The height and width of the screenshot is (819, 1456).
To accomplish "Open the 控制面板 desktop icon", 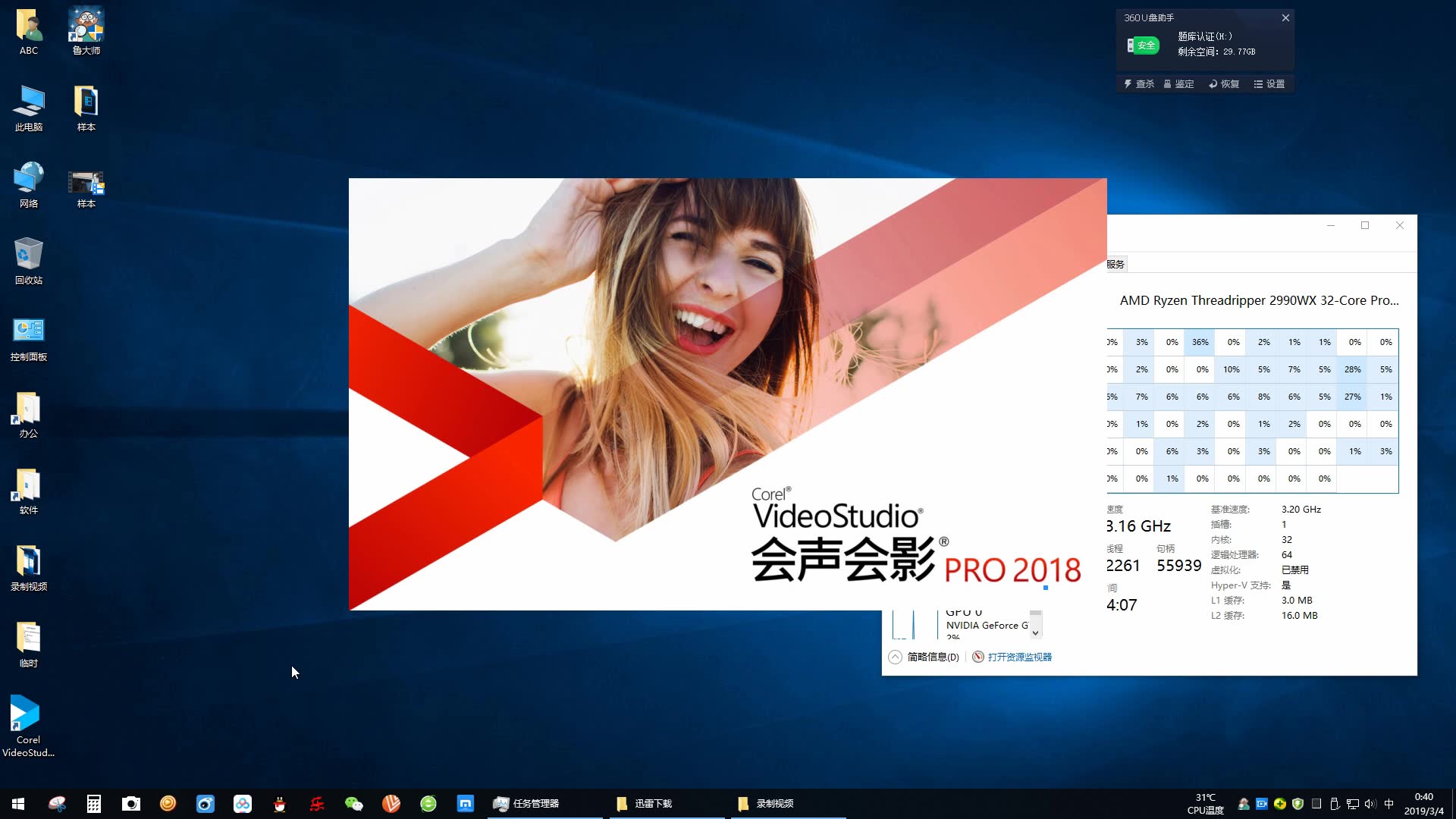I will pyautogui.click(x=29, y=339).
